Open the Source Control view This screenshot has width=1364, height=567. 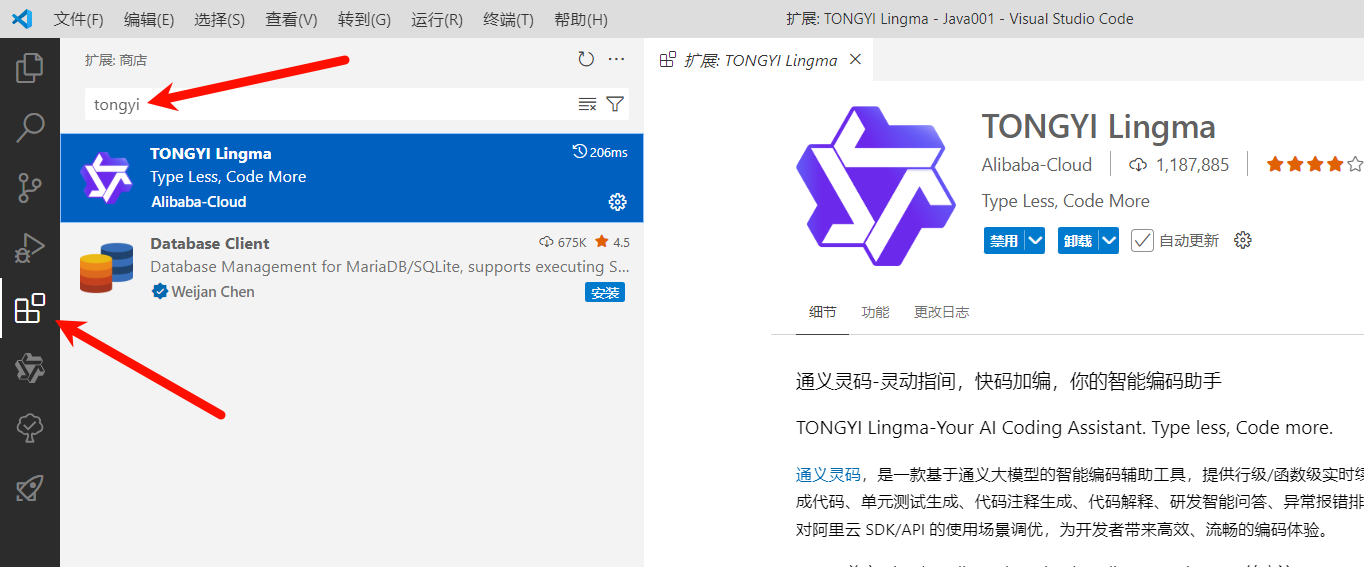coord(30,187)
